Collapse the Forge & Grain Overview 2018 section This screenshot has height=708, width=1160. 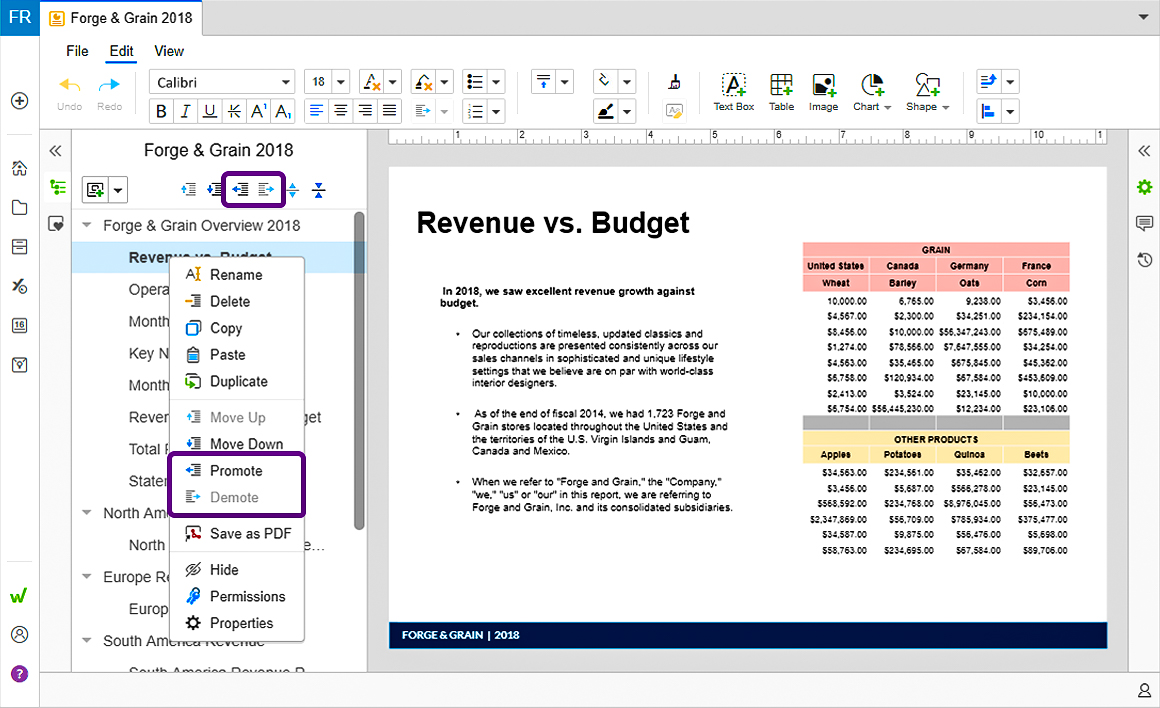click(x=87, y=225)
